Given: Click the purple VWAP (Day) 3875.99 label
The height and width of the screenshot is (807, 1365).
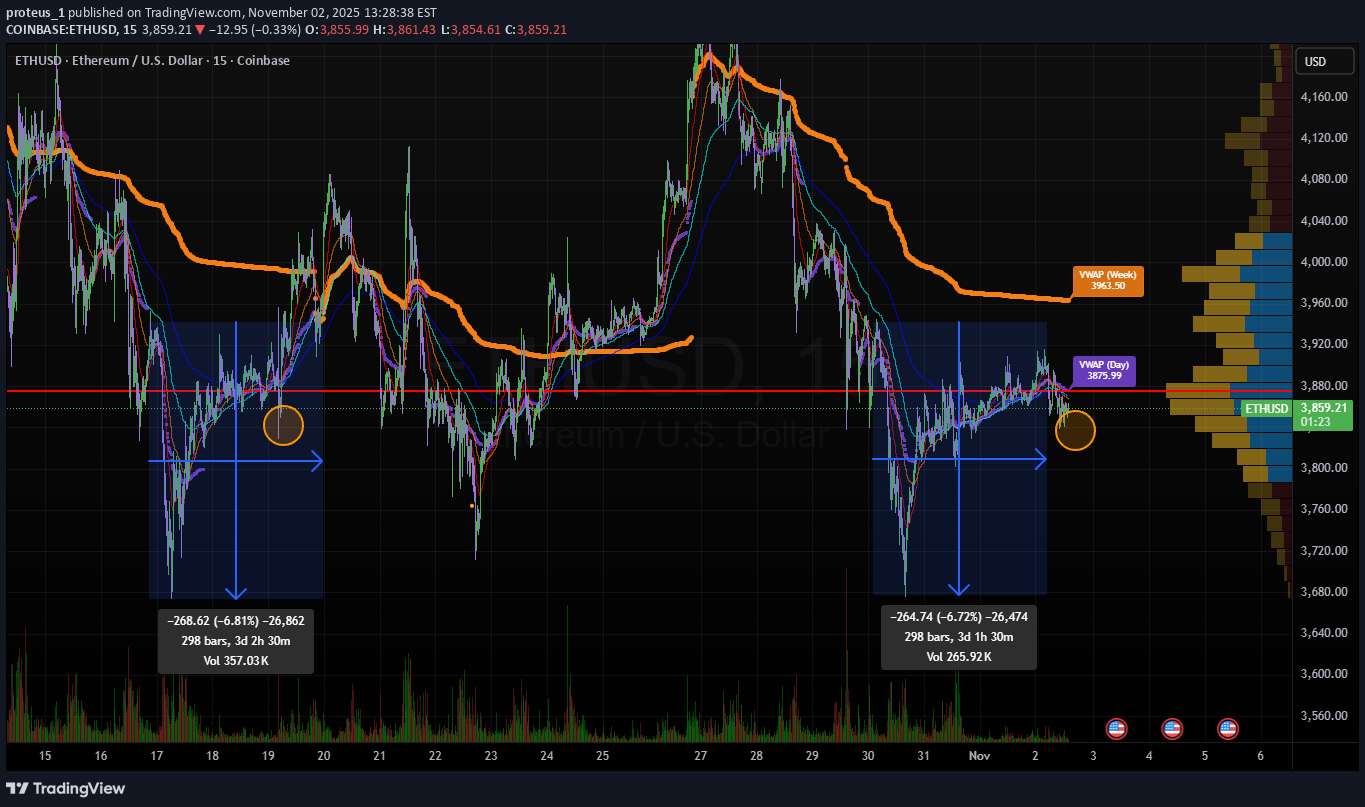Looking at the screenshot, I should [1104, 371].
